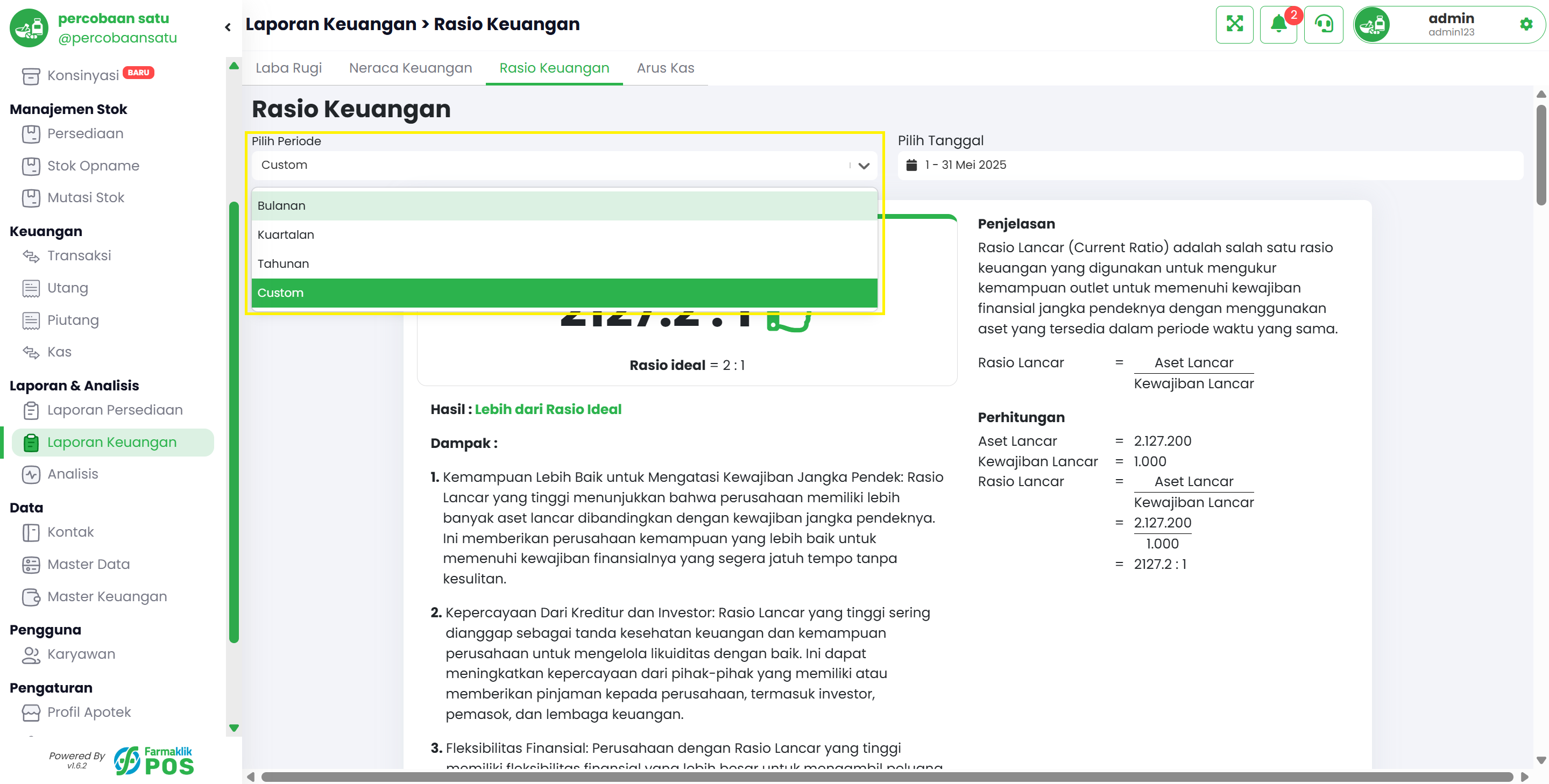Click the Mutasi Stok icon
The width and height of the screenshot is (1549, 784).
(31, 198)
